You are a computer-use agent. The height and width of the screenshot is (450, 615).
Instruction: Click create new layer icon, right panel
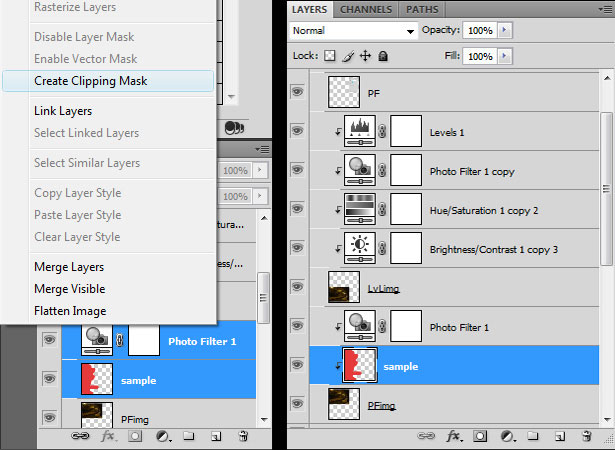pos(560,436)
